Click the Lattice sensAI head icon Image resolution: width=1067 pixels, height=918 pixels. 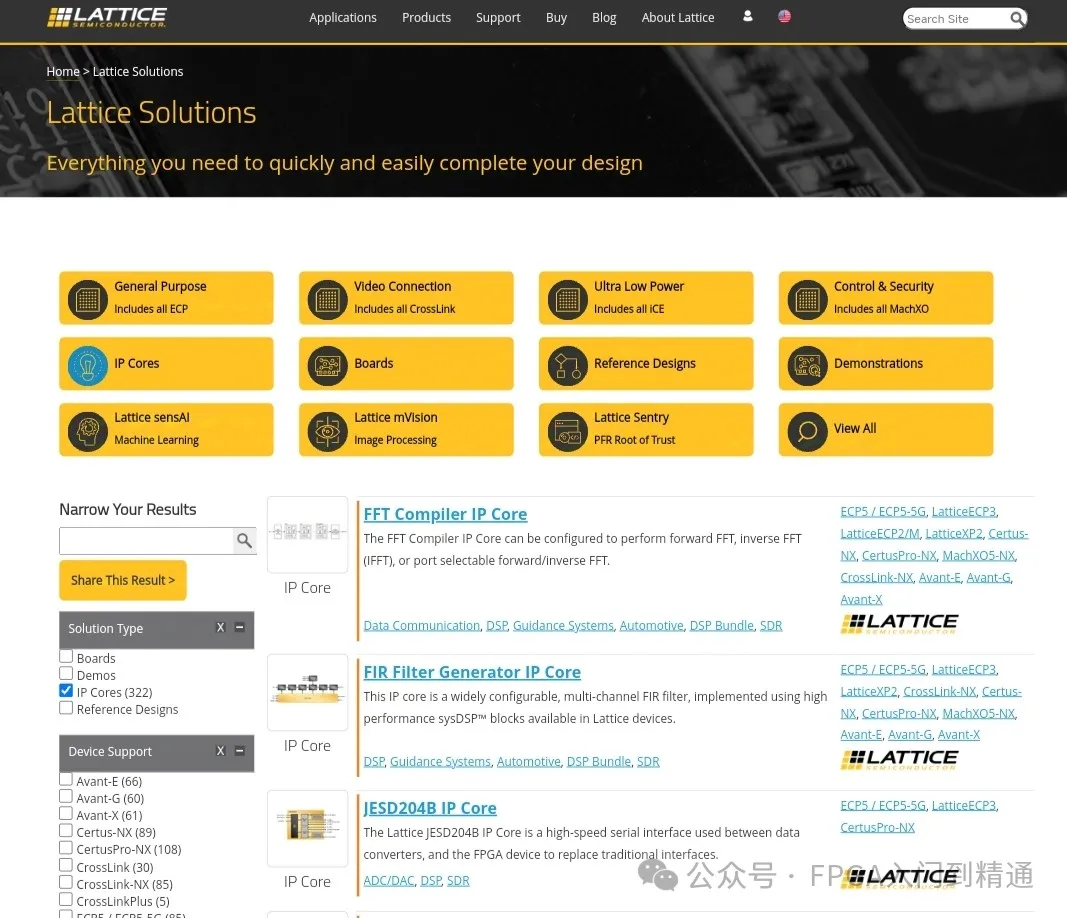(87, 431)
